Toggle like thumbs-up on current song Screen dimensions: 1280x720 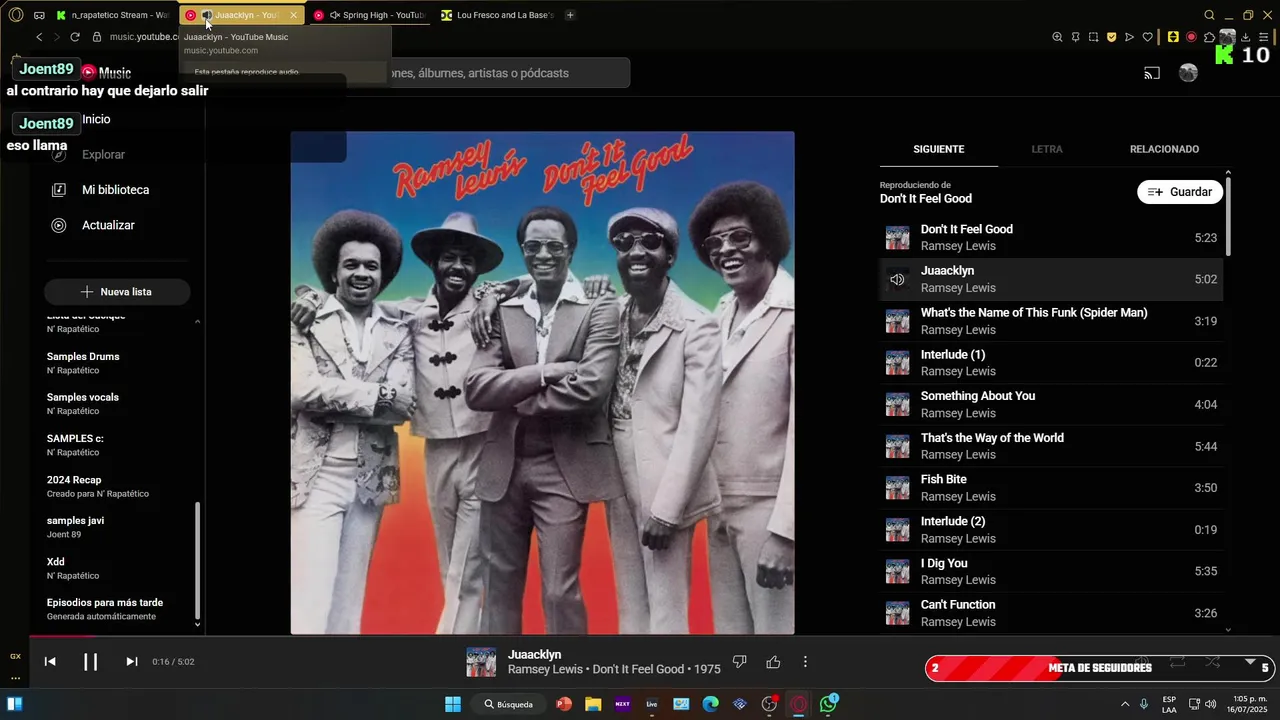tap(773, 661)
